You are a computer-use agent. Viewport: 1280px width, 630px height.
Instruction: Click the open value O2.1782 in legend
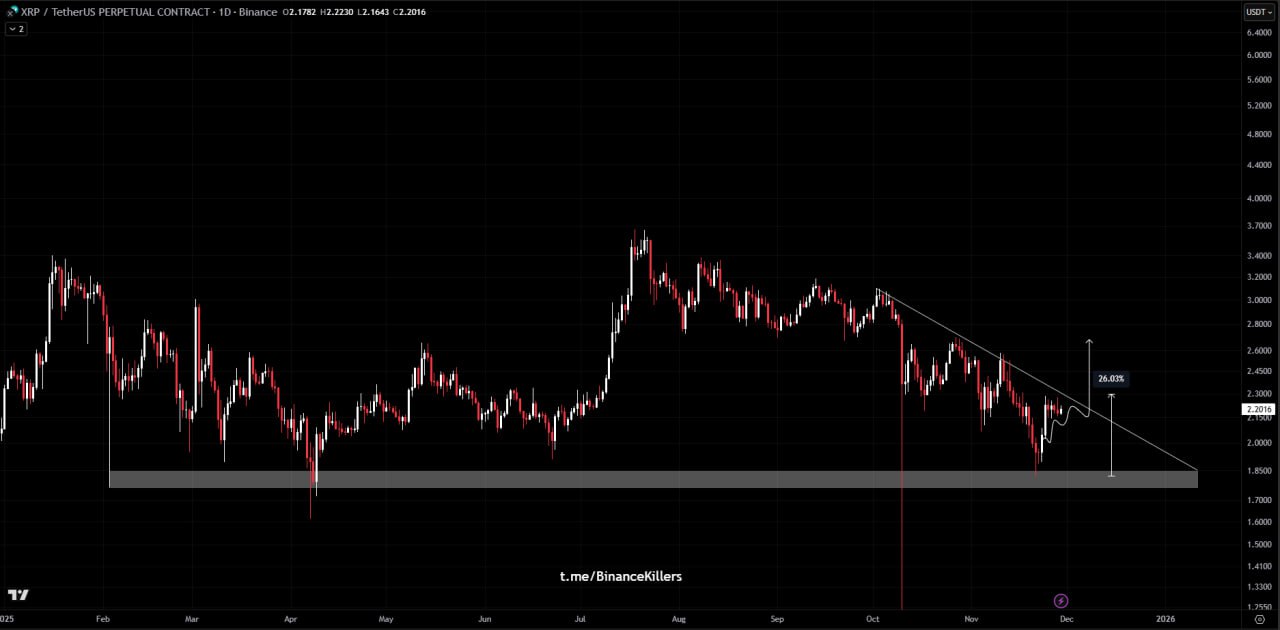[x=300, y=11]
